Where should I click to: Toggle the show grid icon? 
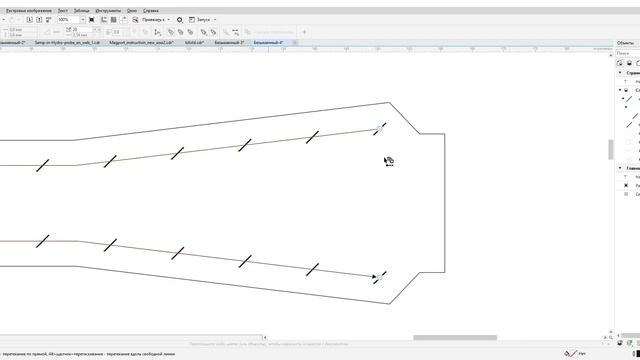point(113,20)
